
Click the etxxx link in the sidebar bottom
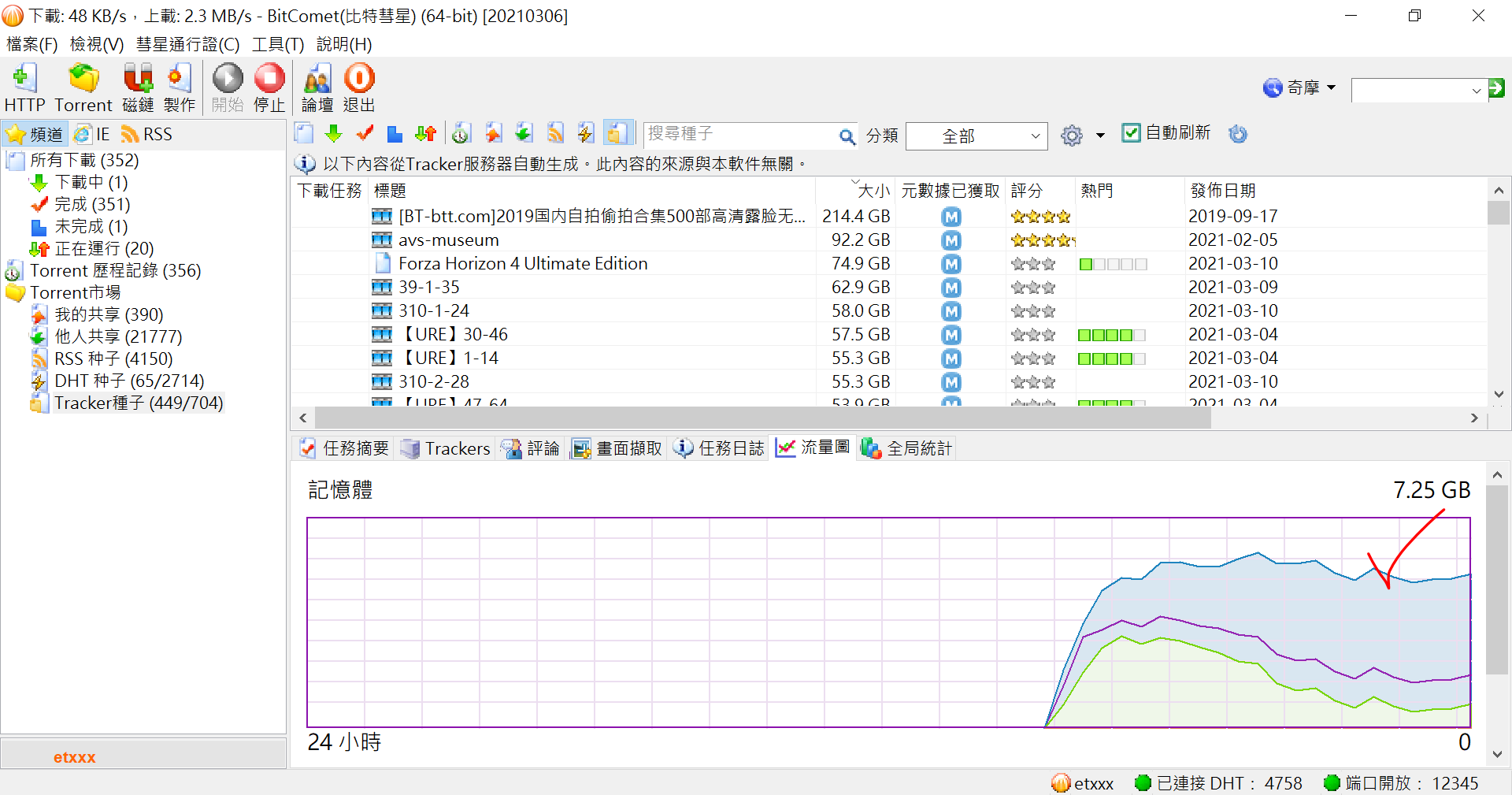[74, 757]
